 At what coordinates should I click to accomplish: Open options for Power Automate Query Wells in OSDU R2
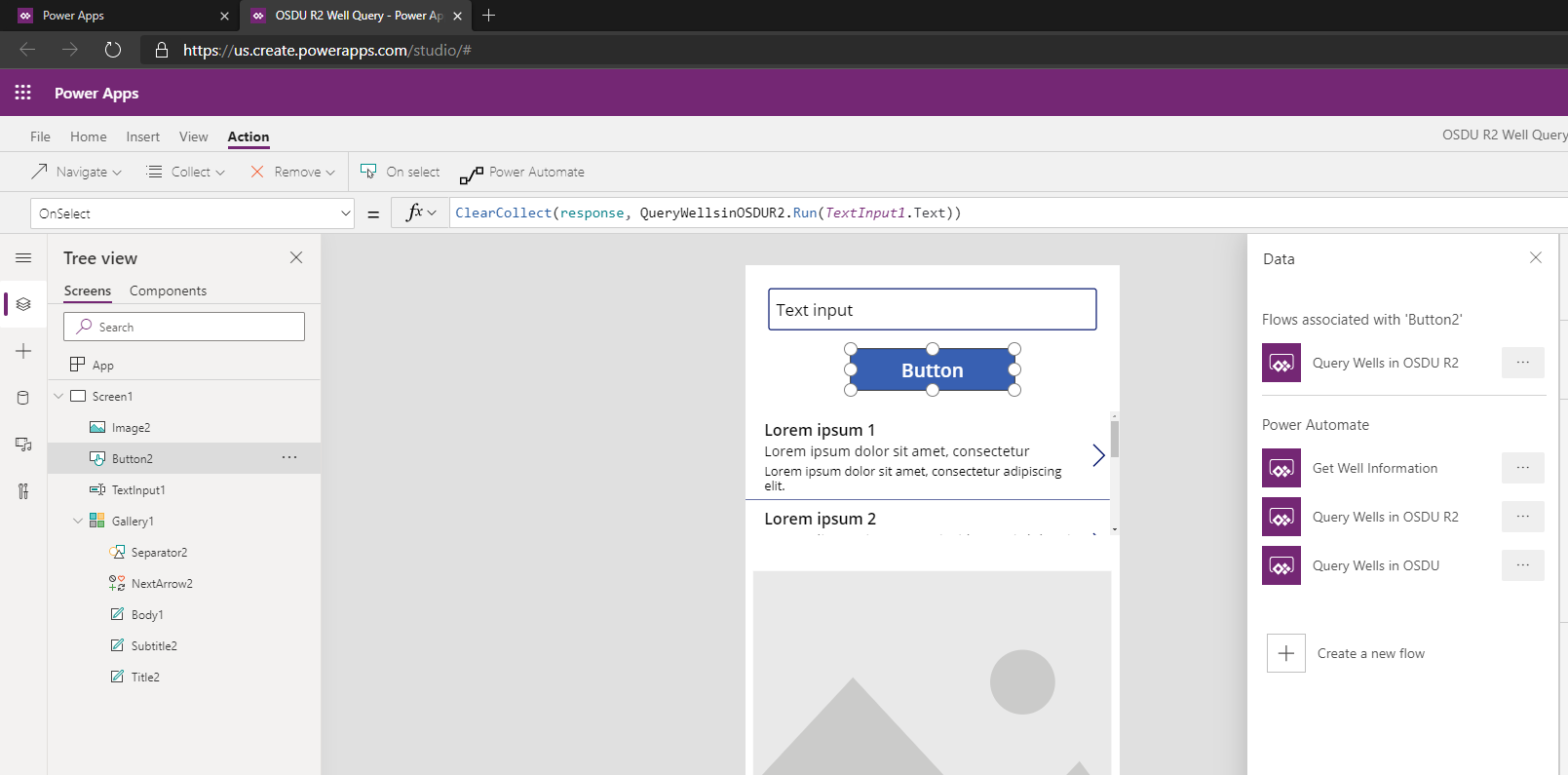pyautogui.click(x=1523, y=517)
